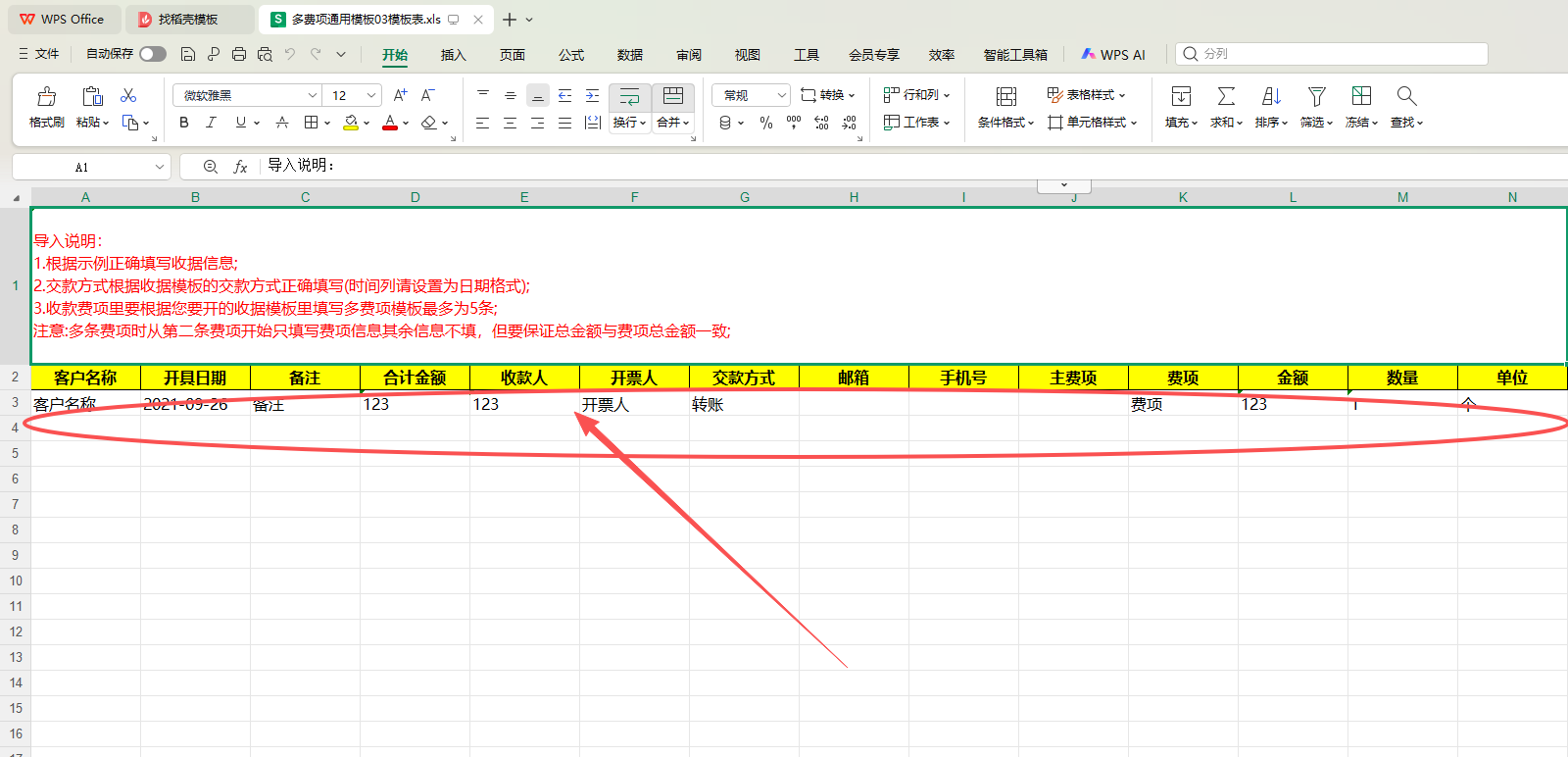Click the Filter (筛选) funnel icon
Screen dimensions: 1568x757
point(1316,96)
